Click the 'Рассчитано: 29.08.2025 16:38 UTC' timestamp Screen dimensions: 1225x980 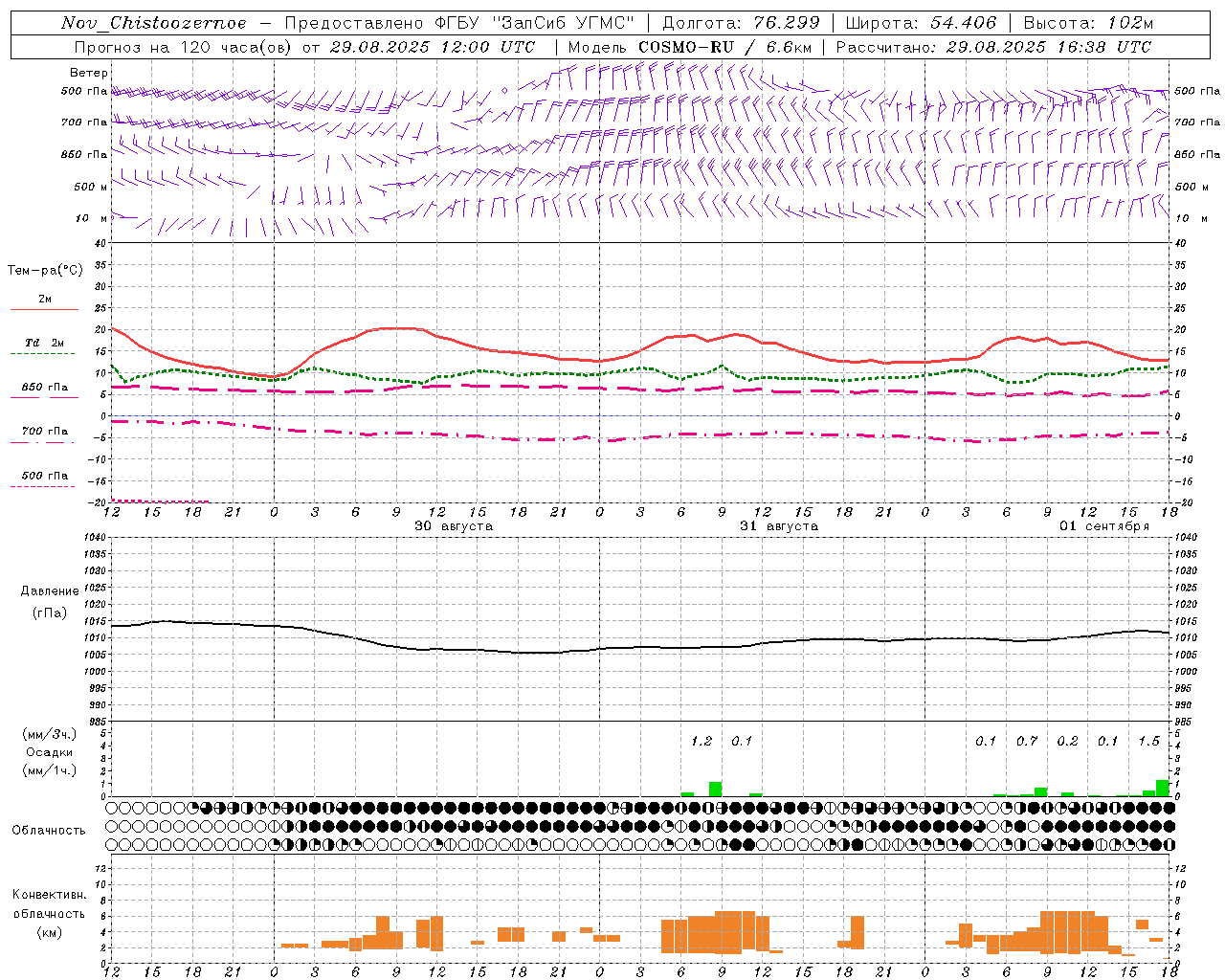(993, 47)
